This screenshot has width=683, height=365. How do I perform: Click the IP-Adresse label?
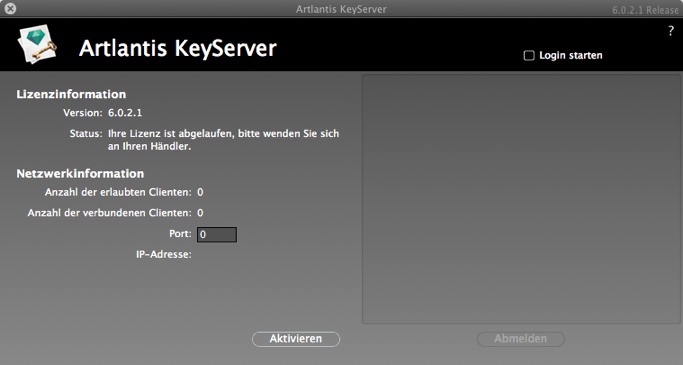tap(164, 254)
